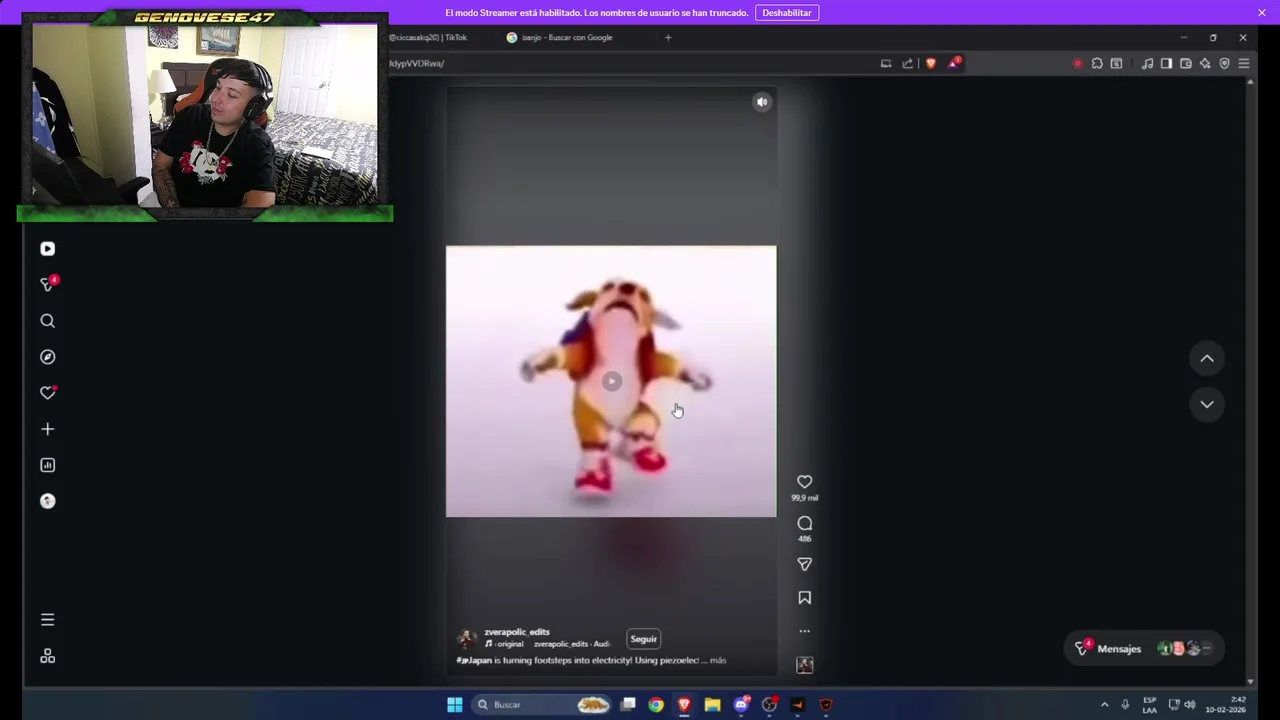Viewport: 1280px width, 720px height.
Task: Expand caption with 'más' link
Action: [718, 661]
